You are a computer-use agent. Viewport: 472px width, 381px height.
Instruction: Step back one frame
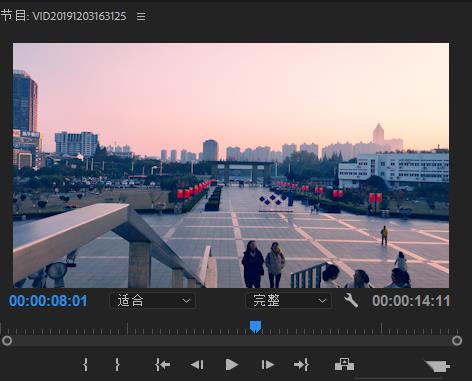pos(197,365)
